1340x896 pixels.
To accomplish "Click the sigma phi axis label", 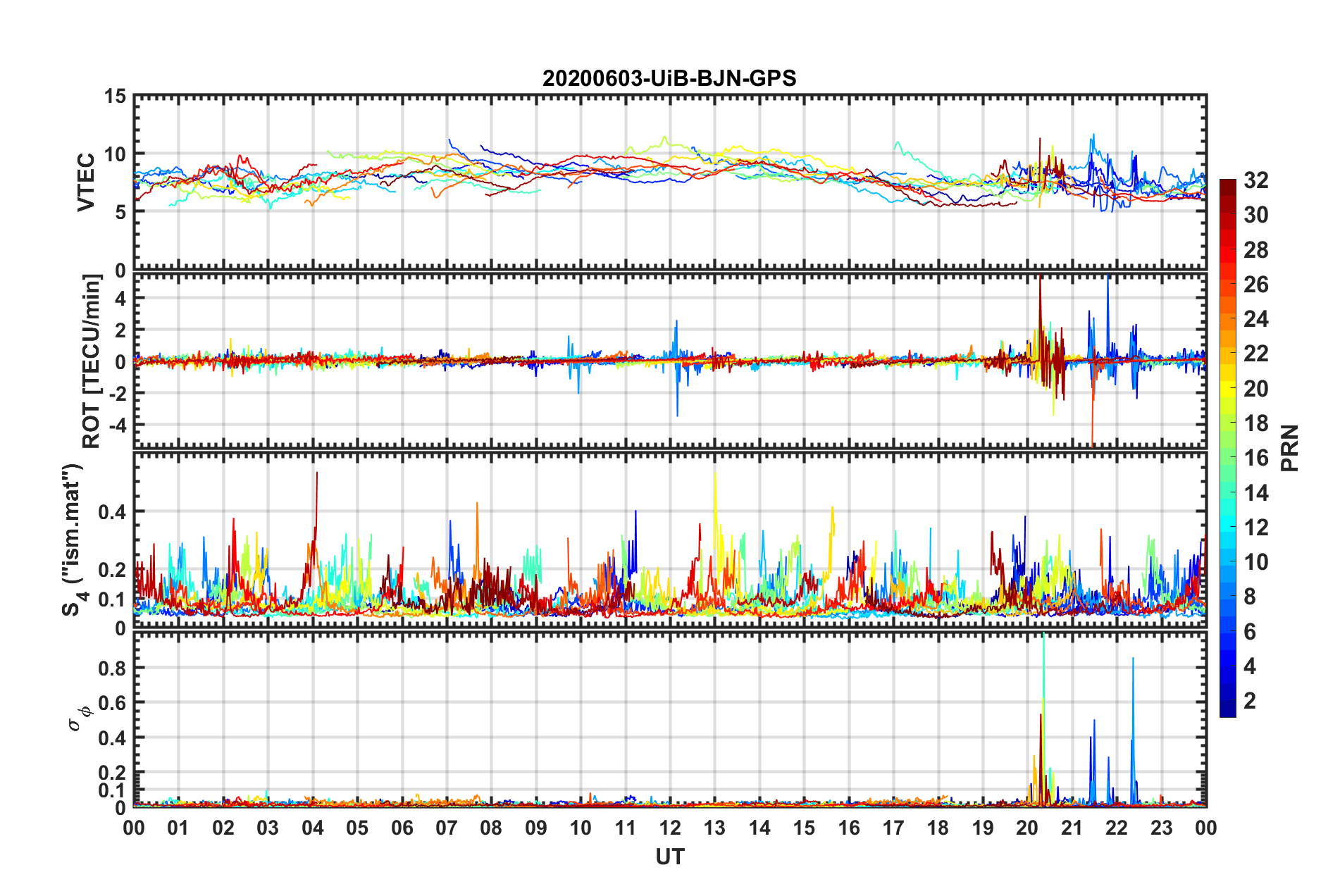I will tap(80, 718).
